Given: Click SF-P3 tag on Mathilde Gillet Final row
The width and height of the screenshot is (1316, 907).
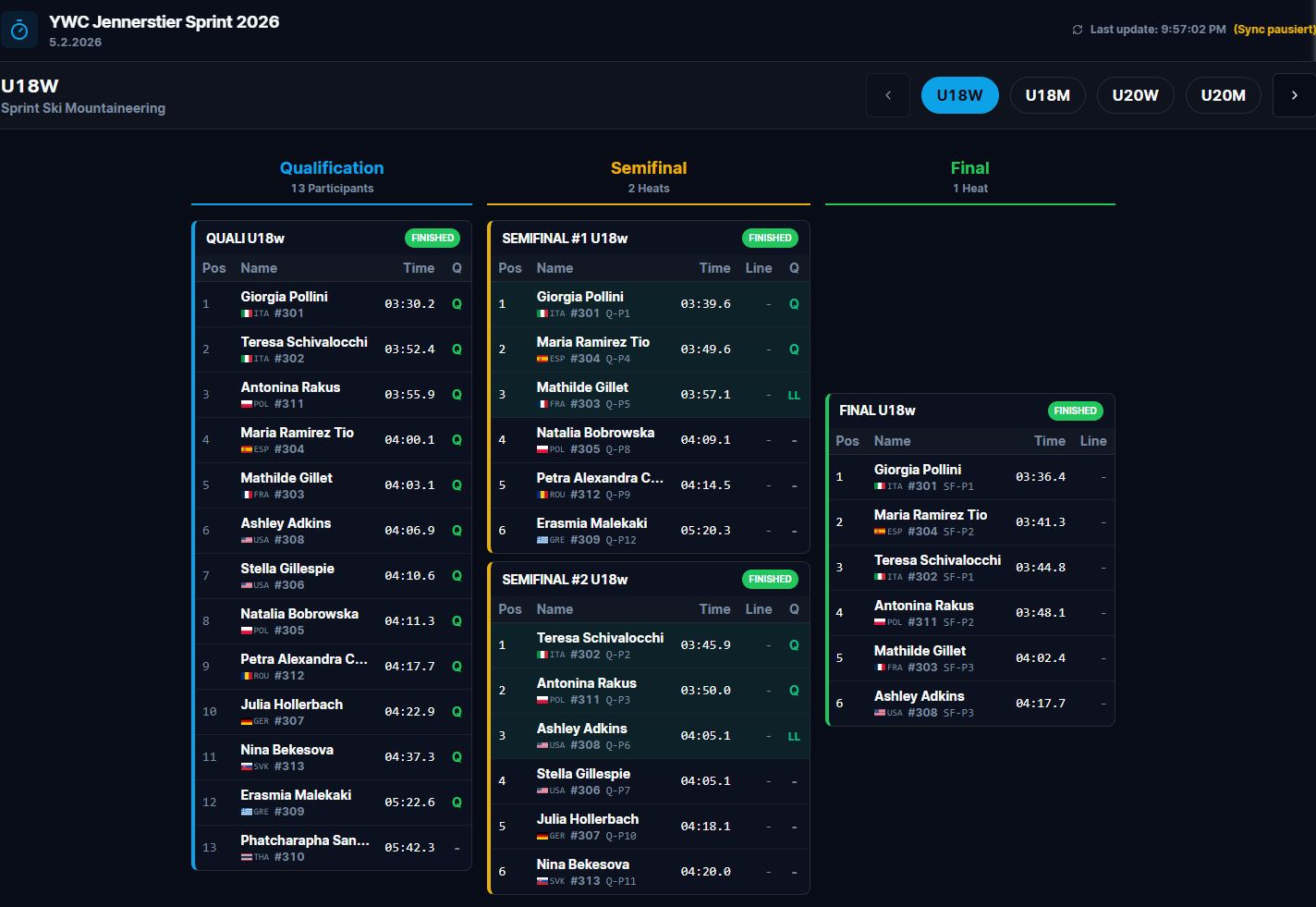Looking at the screenshot, I should 958,668.
